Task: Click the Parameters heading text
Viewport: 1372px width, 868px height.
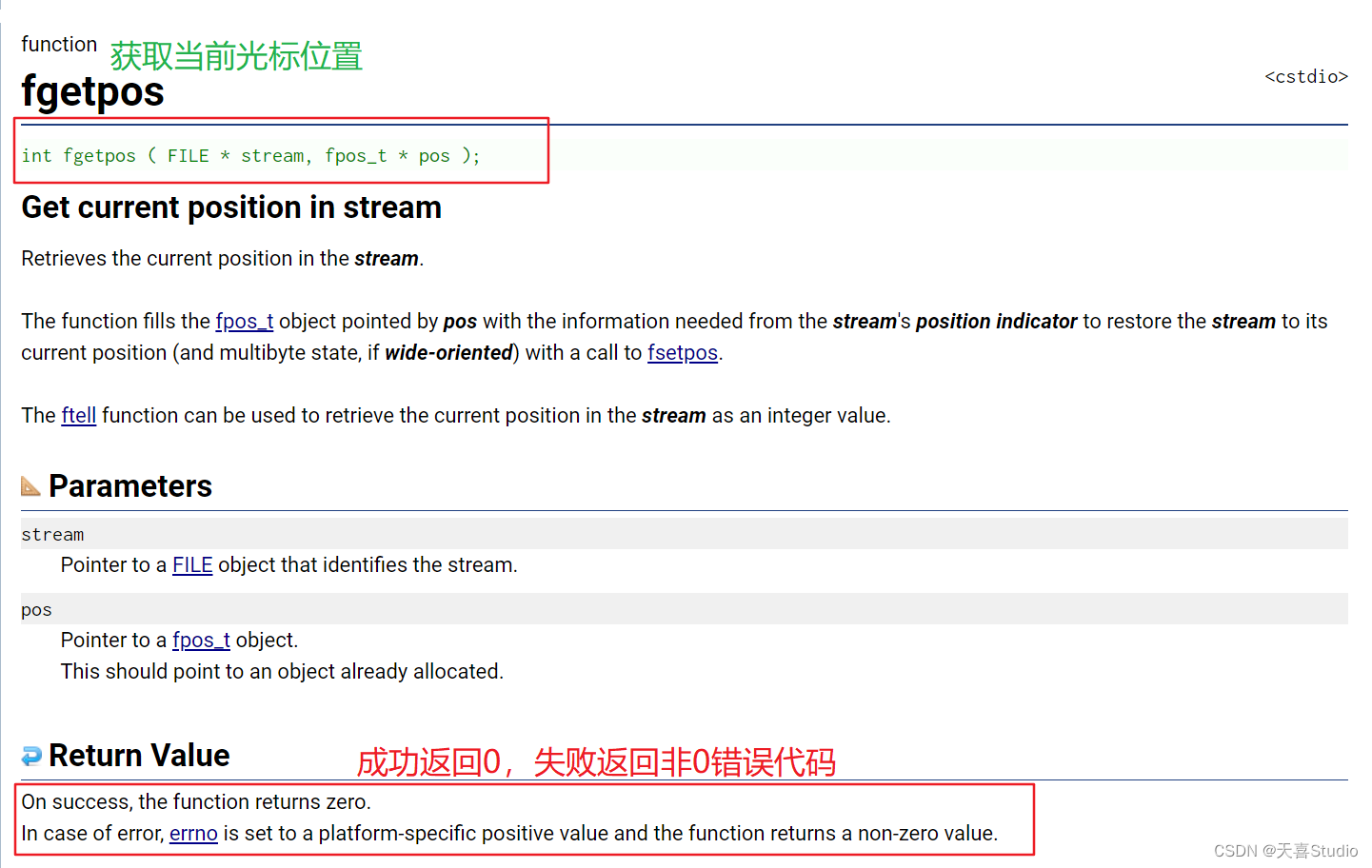Action: point(130,486)
